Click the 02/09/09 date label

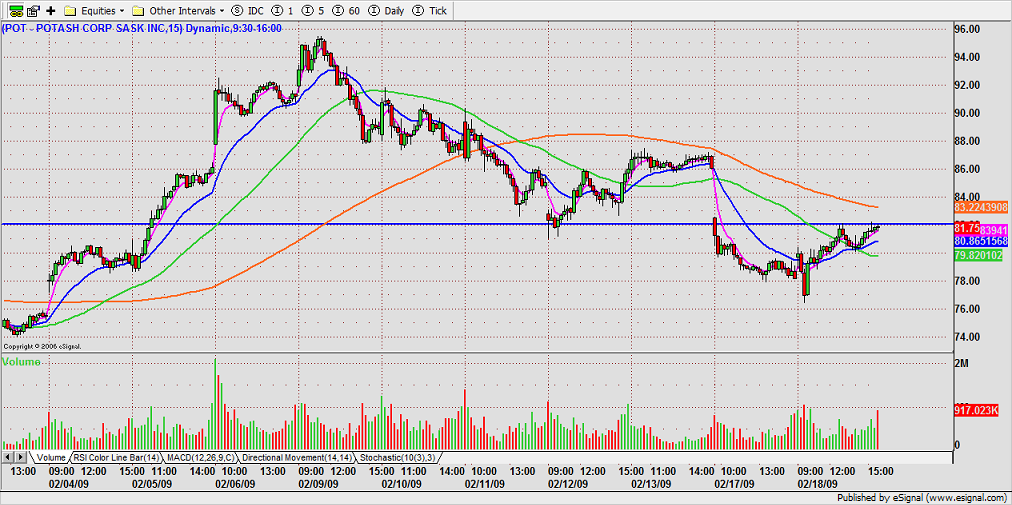[319, 484]
